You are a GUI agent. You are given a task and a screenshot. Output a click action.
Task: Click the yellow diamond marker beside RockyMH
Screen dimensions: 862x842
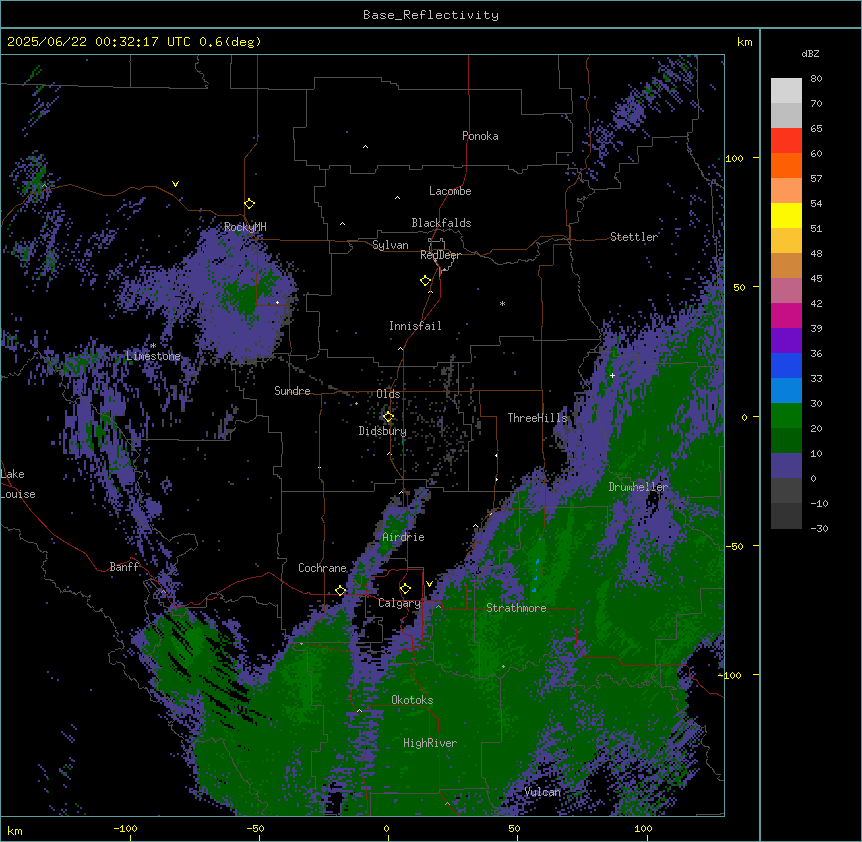click(250, 204)
